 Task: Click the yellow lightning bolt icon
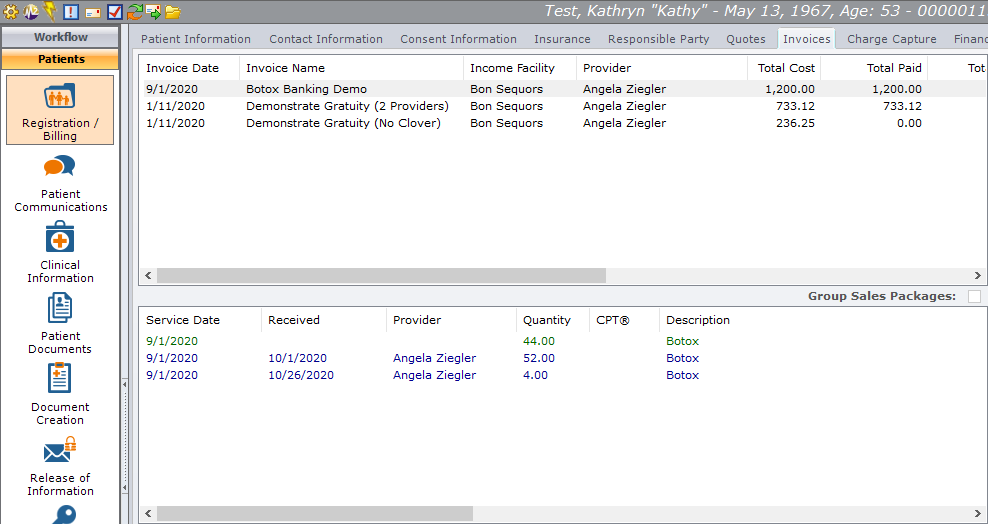50,10
